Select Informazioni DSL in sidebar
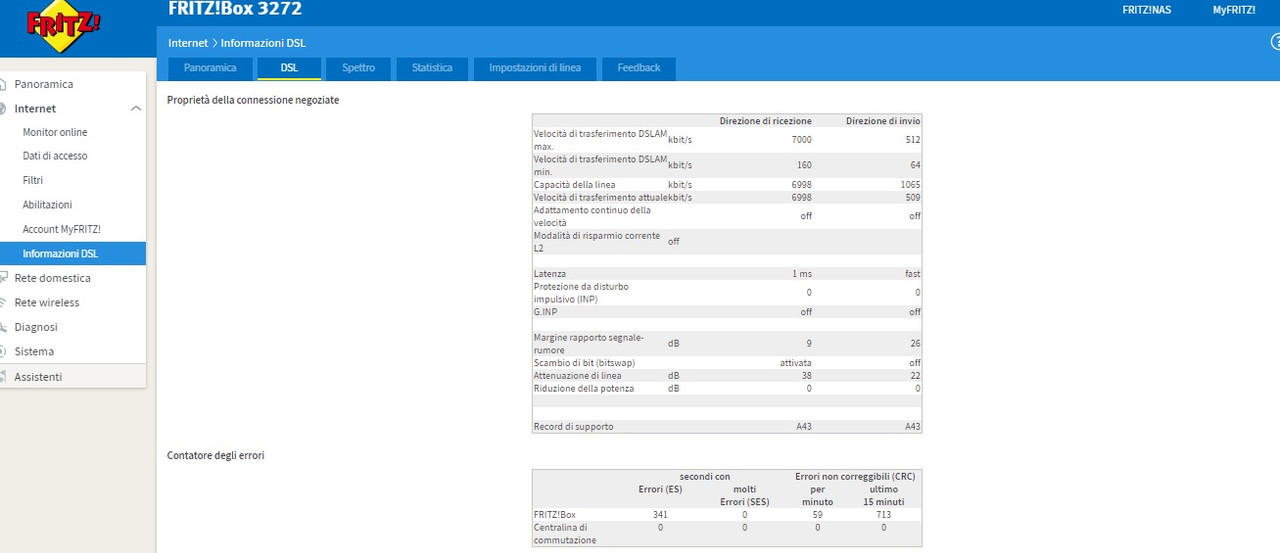Image resolution: width=1280 pixels, height=553 pixels. point(72,254)
